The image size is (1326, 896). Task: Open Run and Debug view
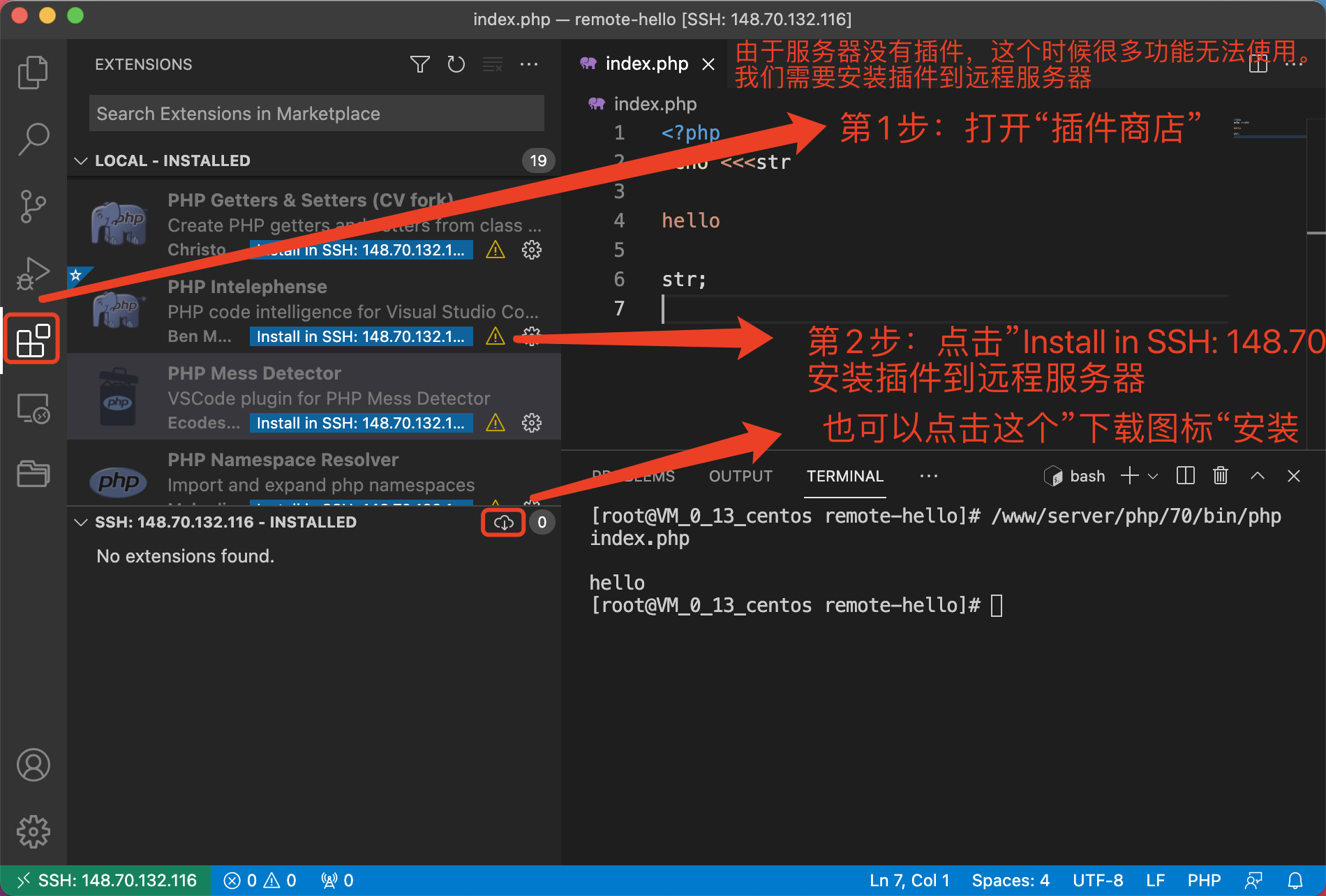click(x=33, y=273)
